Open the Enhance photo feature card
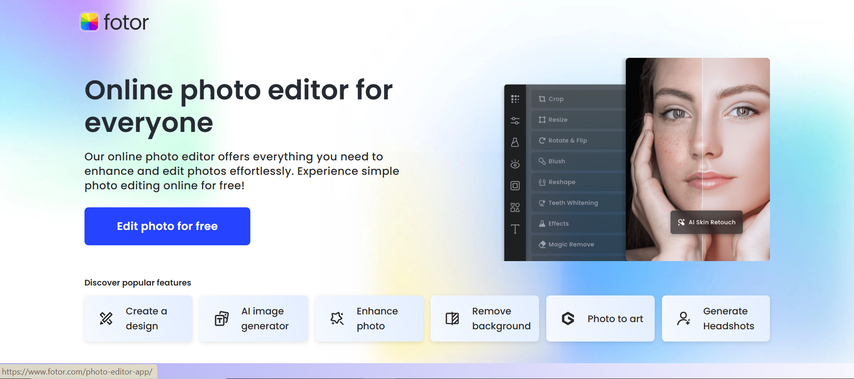Viewport: 854px width, 379px height. (369, 319)
